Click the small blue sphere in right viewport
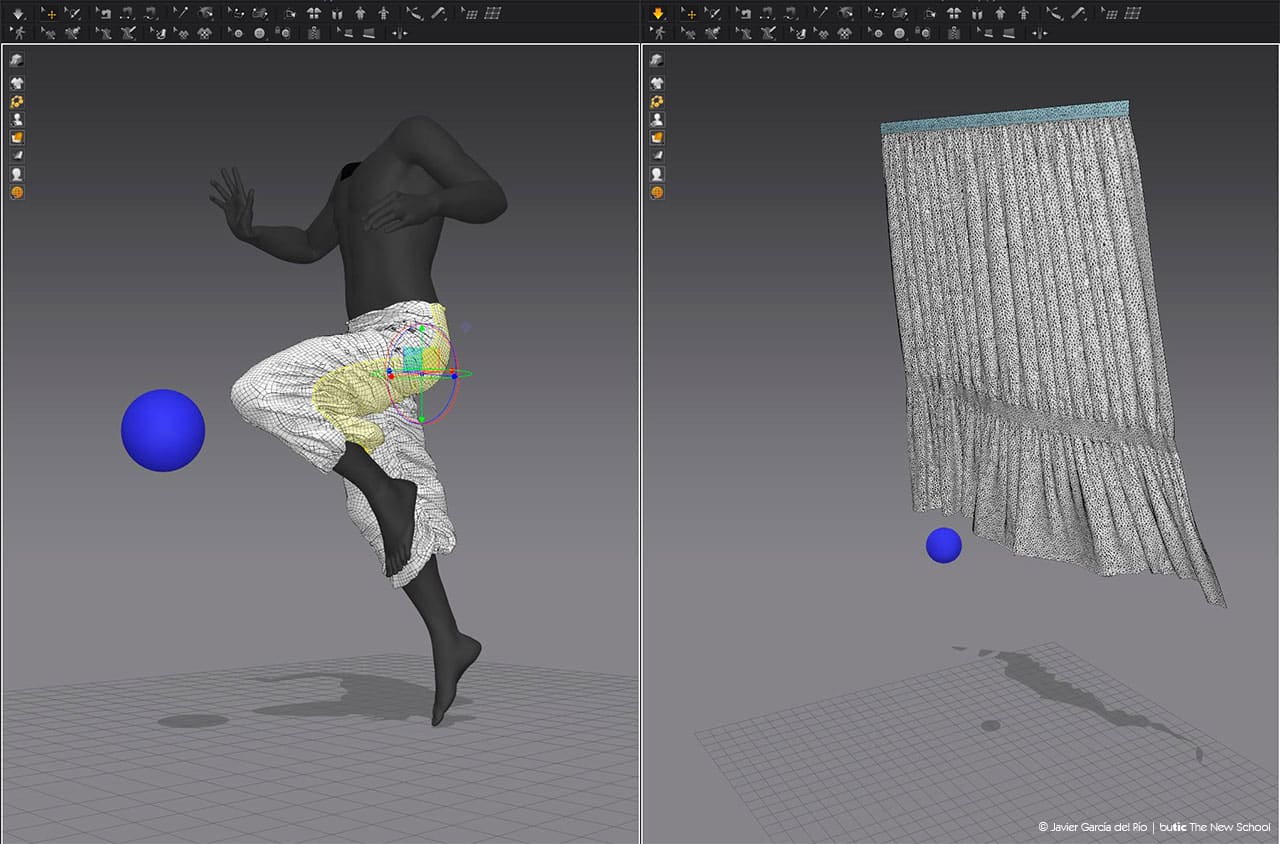Viewport: 1280px width, 844px height. tap(943, 545)
